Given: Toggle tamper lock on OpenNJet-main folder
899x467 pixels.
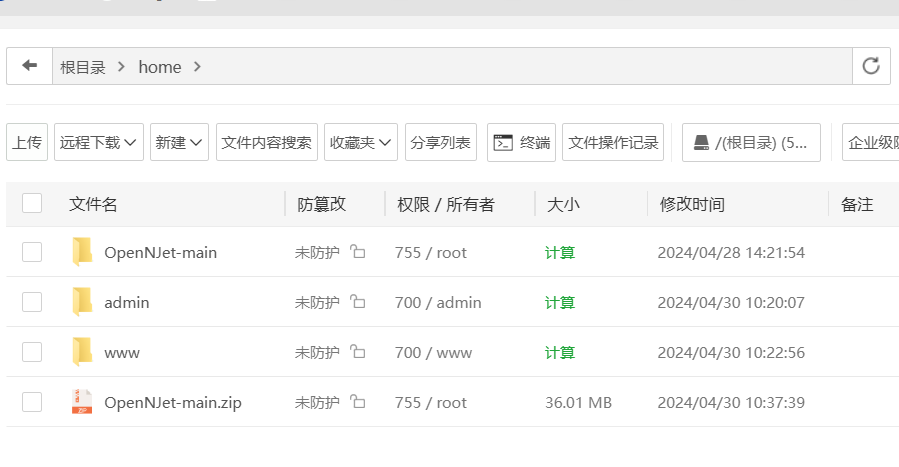Looking at the screenshot, I should coord(358,251).
